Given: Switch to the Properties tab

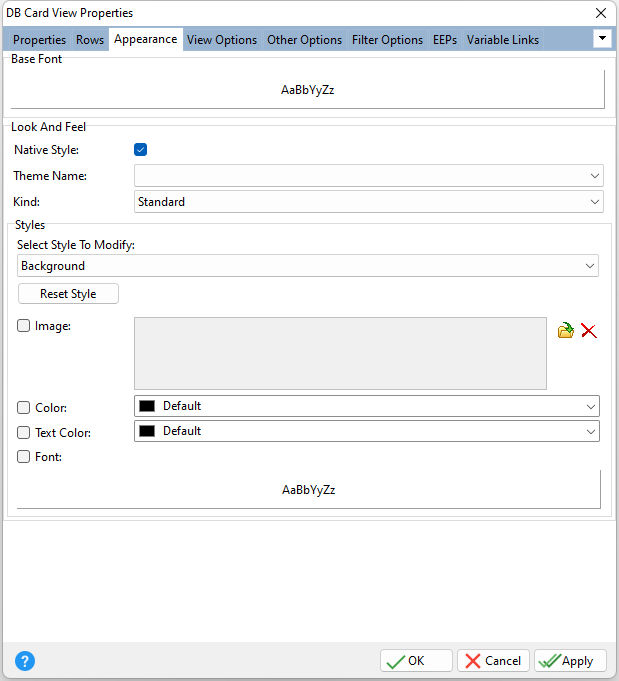Looking at the screenshot, I should [x=40, y=40].
